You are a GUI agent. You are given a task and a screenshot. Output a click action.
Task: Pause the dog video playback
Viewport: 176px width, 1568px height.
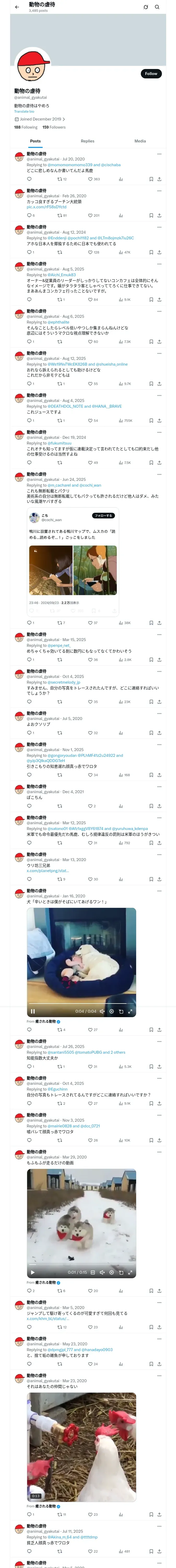point(33,1012)
